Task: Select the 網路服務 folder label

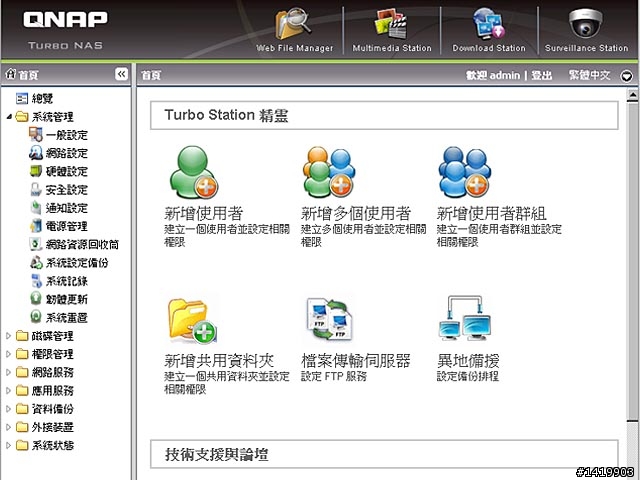Action: coord(53,372)
